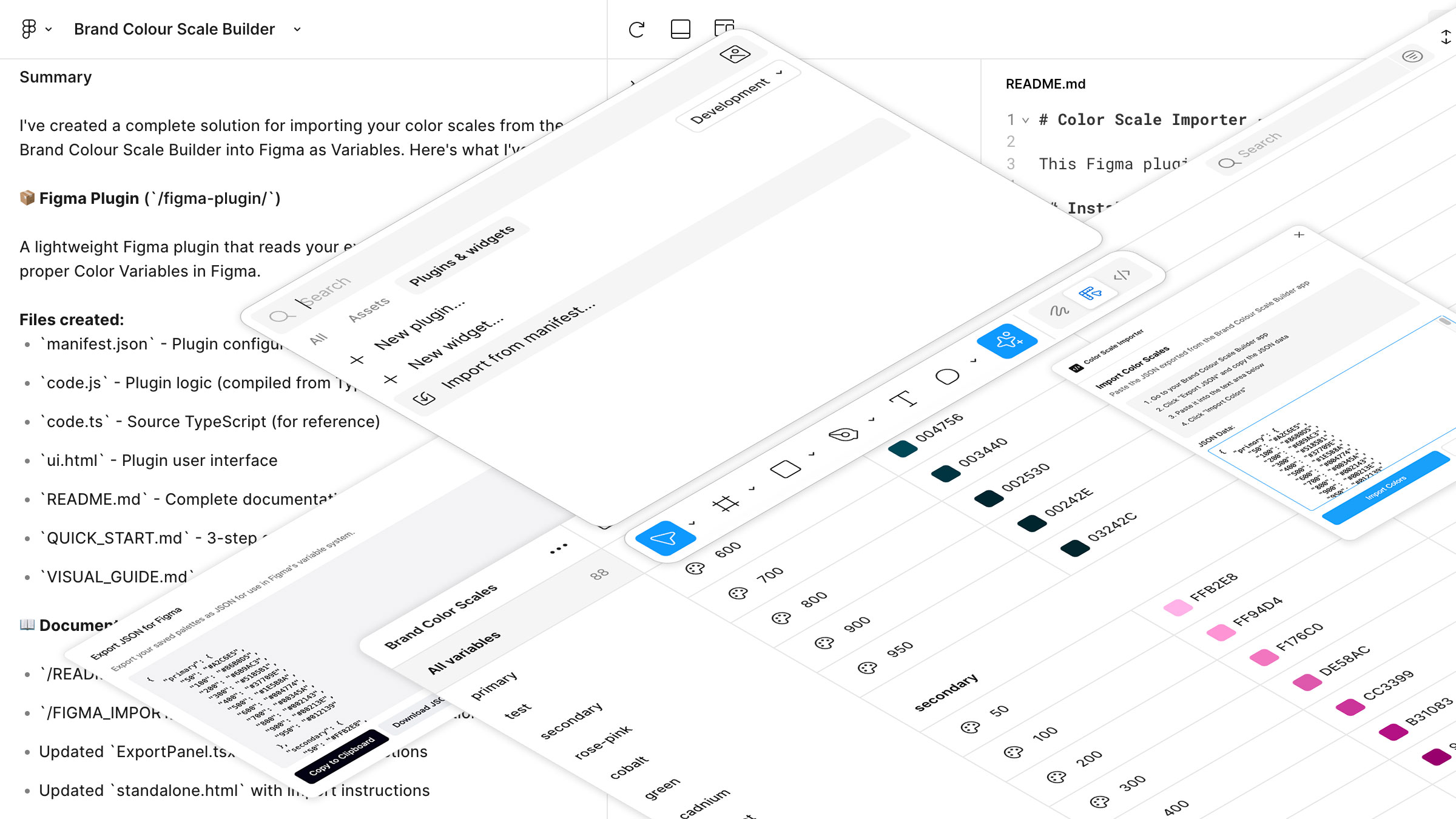Select the Move tool in Figma toolbar
The height and width of the screenshot is (819, 1456).
664,538
